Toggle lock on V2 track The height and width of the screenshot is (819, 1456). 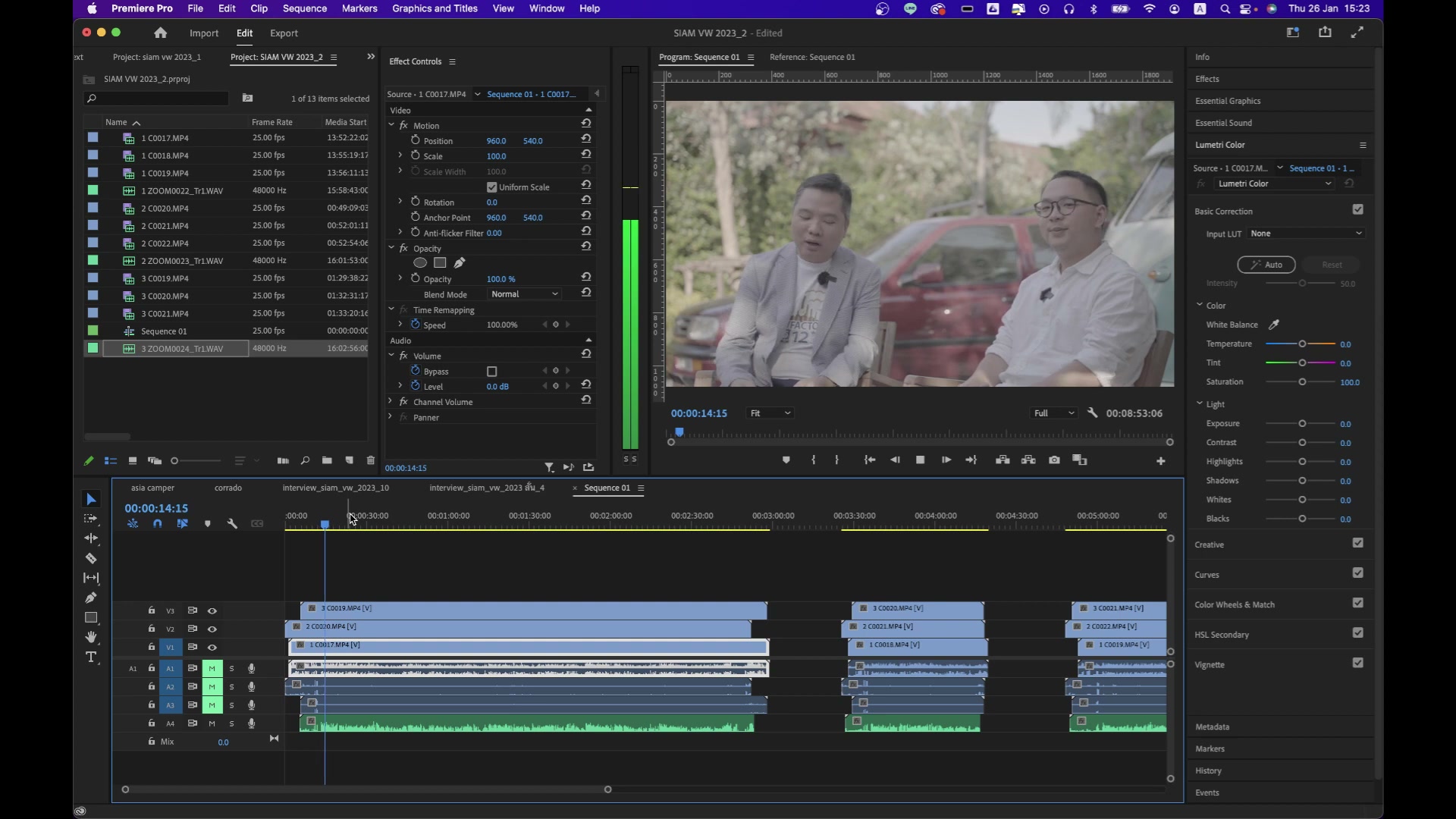point(152,629)
